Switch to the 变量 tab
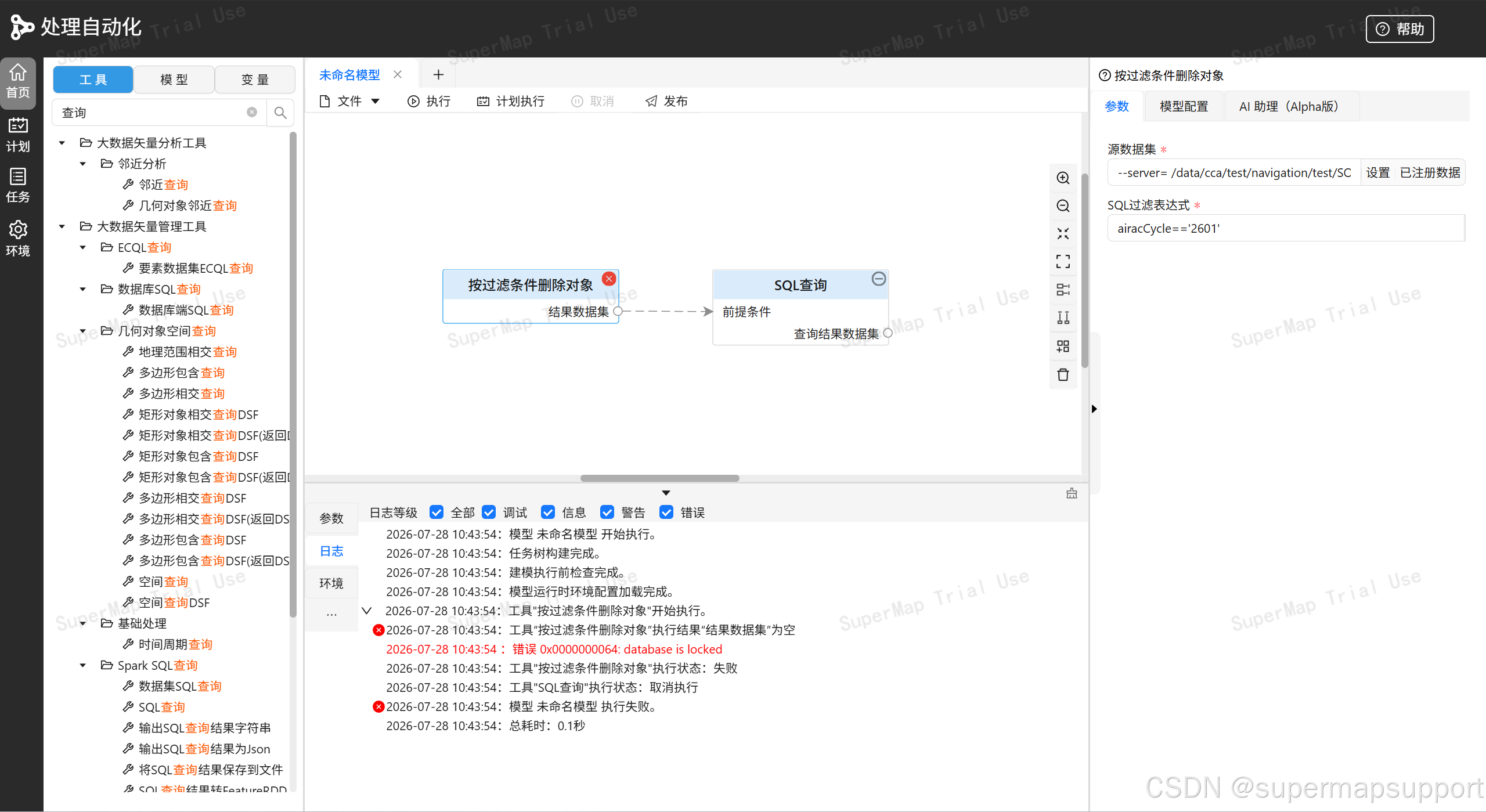Screen dimensions: 1486x812 [x=255, y=80]
